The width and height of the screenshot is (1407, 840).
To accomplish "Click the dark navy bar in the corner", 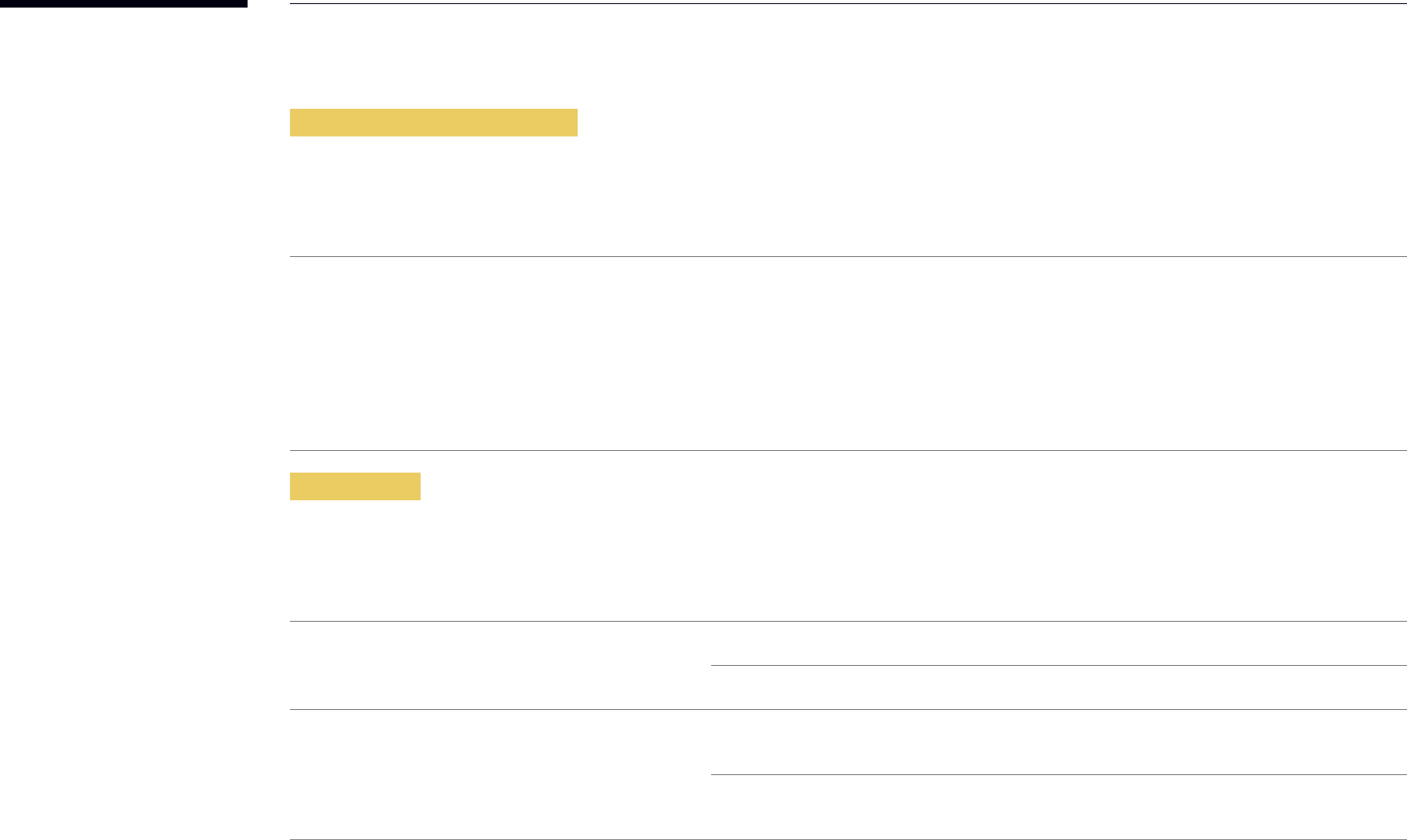I will coord(124,4).
